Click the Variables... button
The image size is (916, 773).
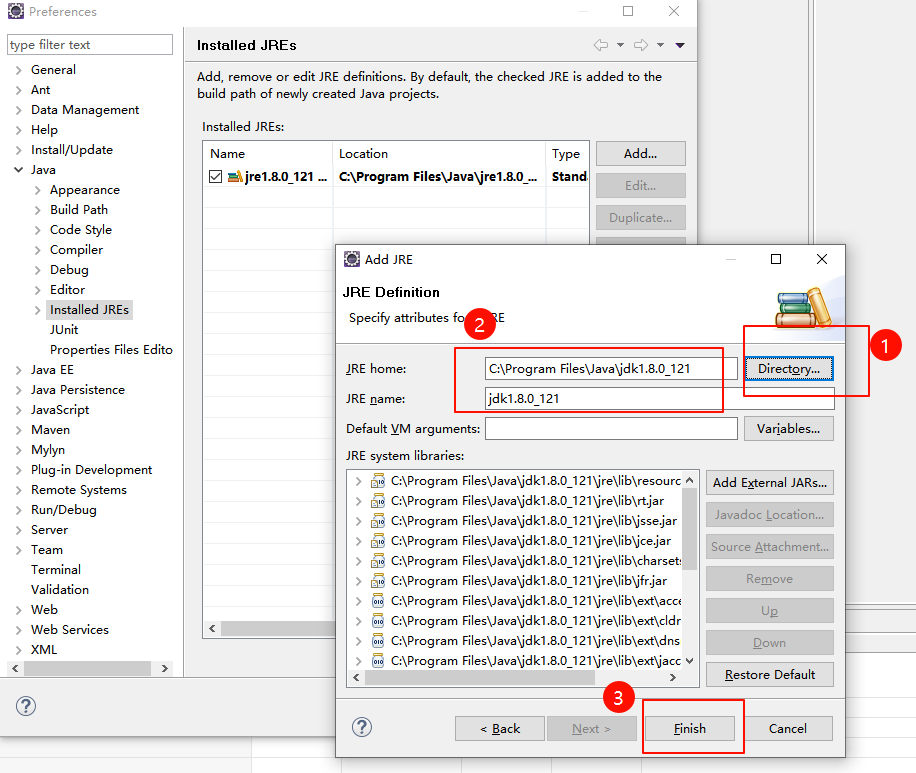[789, 429]
